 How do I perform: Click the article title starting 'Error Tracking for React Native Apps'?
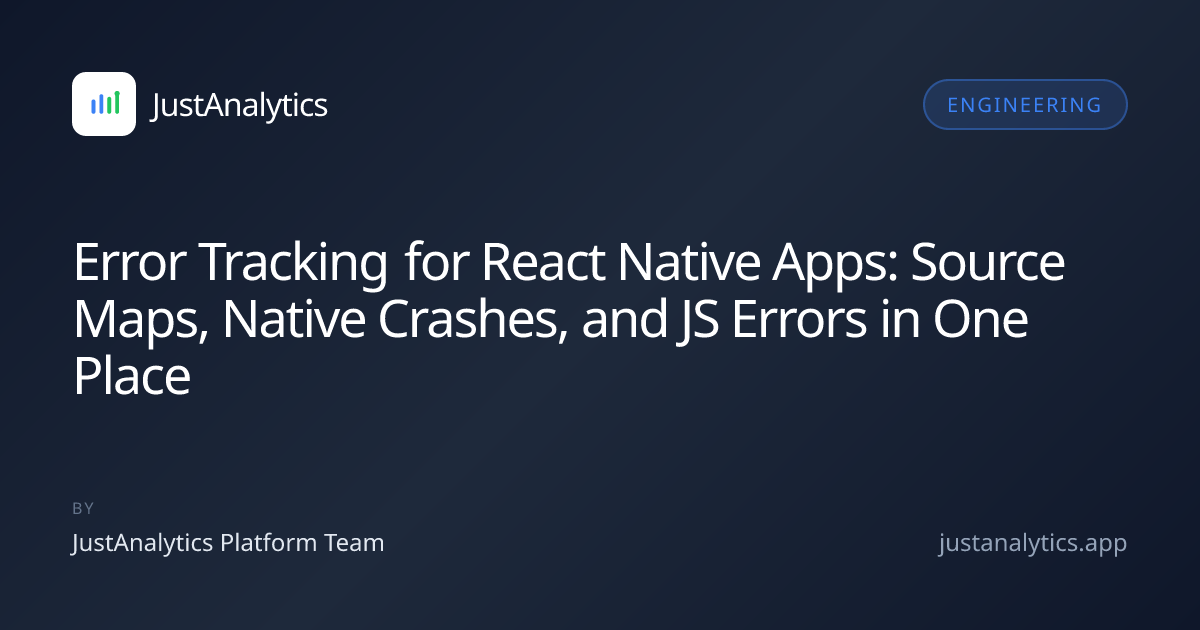570,320
